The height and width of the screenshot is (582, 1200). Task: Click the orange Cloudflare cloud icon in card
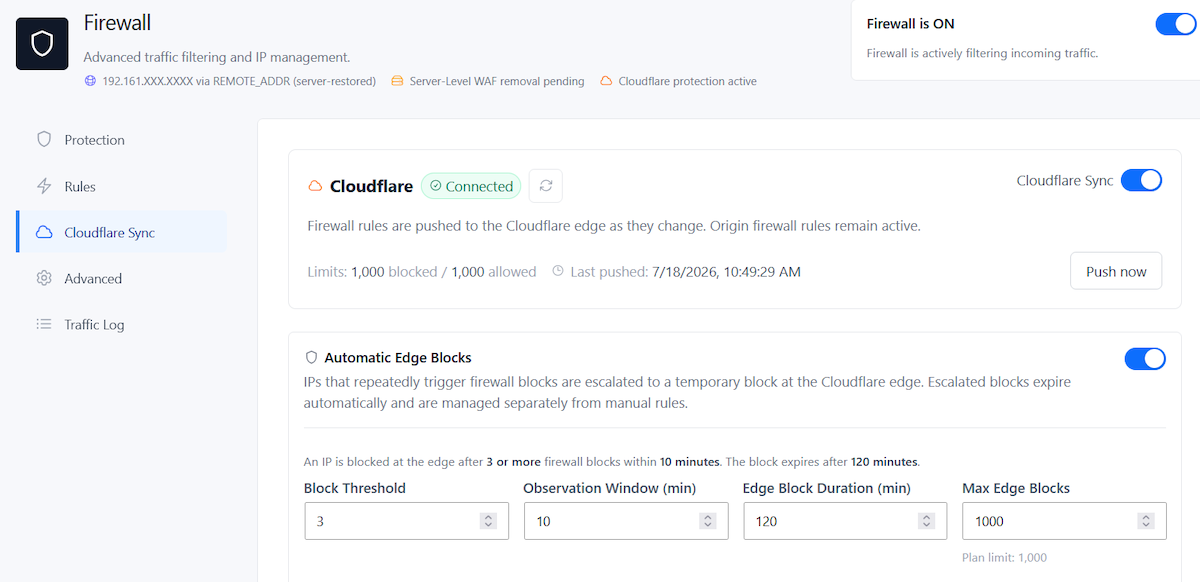315,186
